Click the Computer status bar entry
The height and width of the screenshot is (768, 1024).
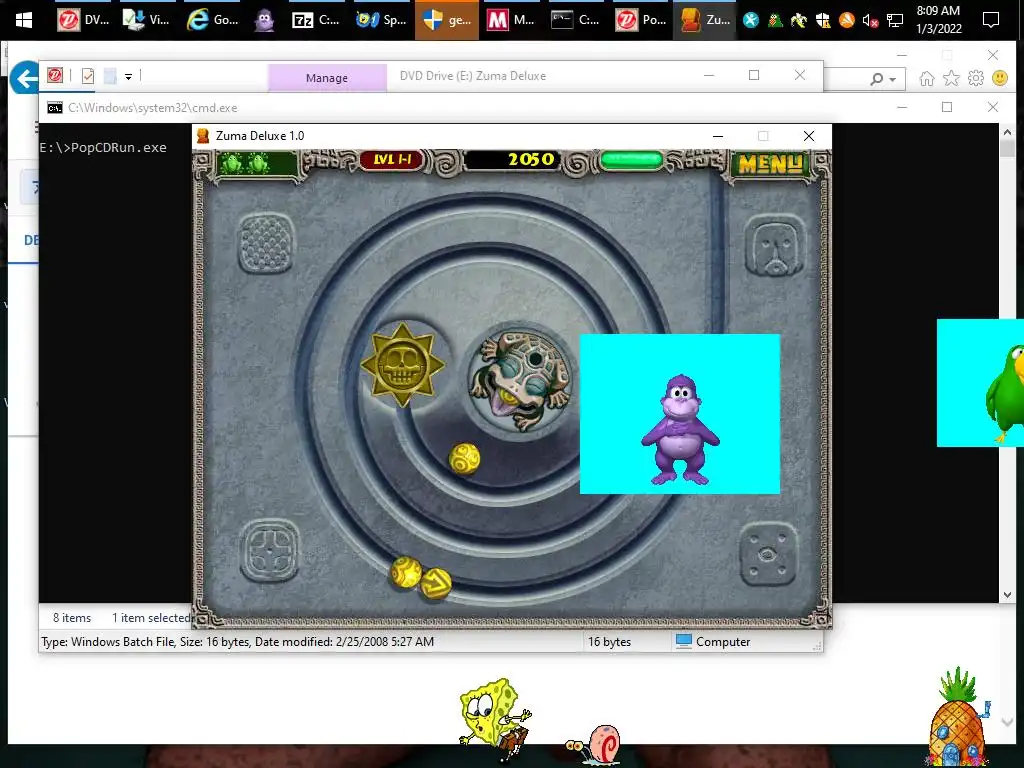point(712,642)
